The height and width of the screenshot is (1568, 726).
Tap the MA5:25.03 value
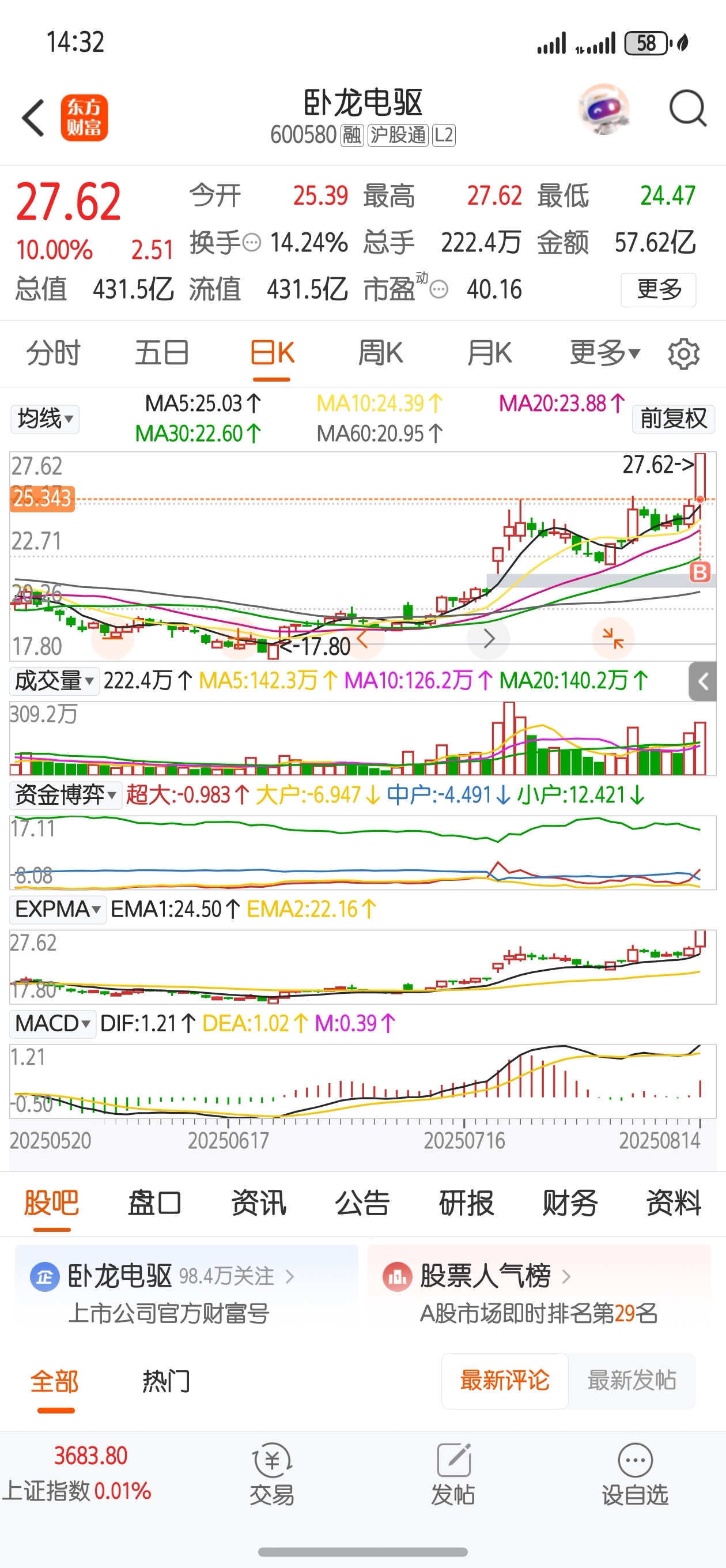coord(203,404)
